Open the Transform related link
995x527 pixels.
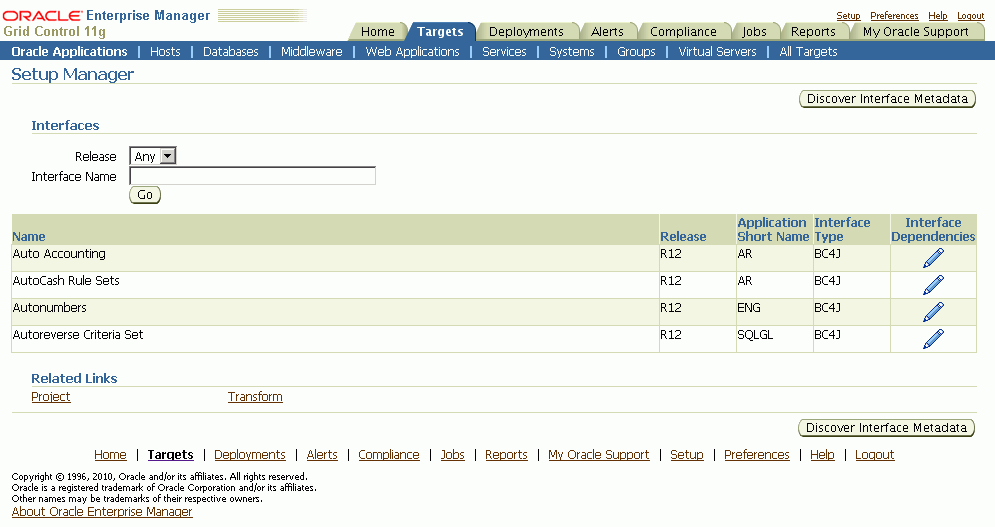point(255,397)
